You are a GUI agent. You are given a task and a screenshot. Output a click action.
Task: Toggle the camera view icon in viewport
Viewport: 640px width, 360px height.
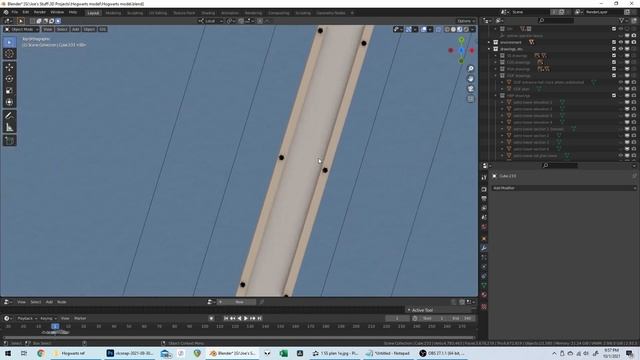471,89
